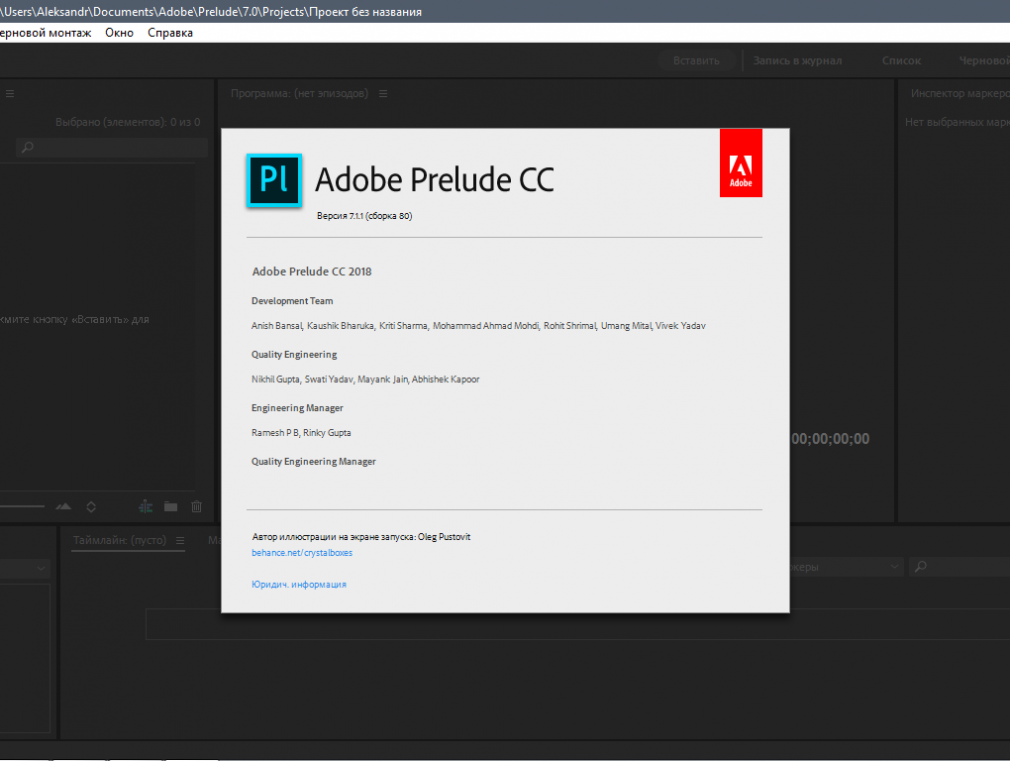
Task: Click the create rough cut icon in project panel
Action: pos(146,506)
